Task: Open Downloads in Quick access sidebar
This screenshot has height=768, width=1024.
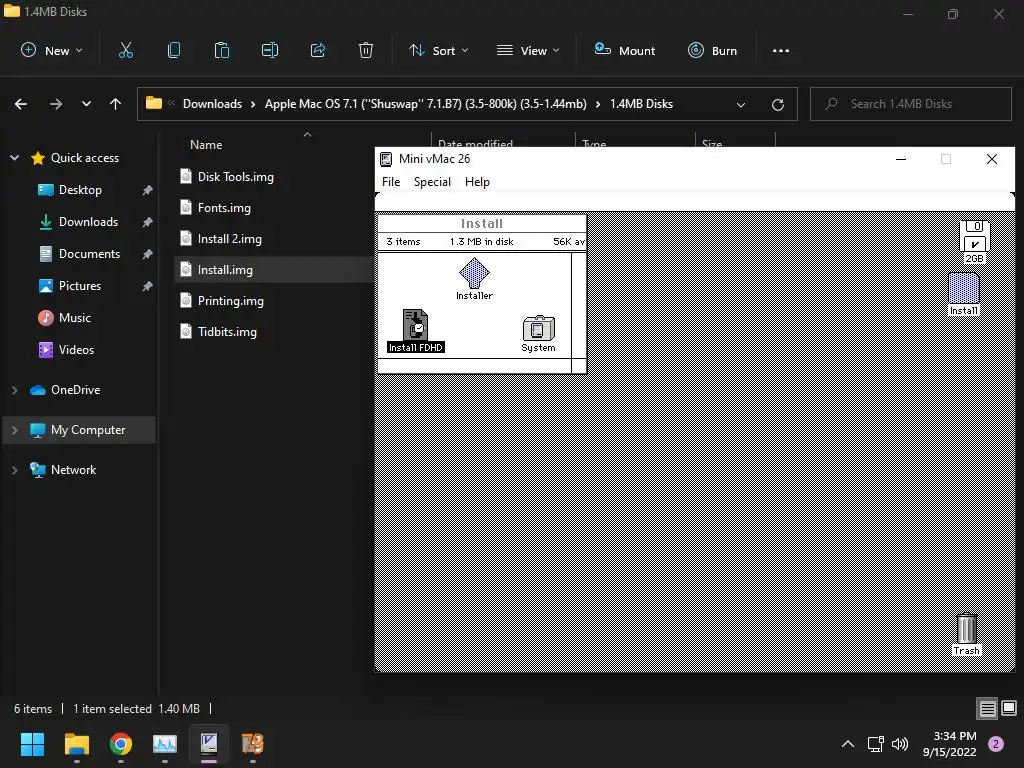Action: [x=88, y=222]
